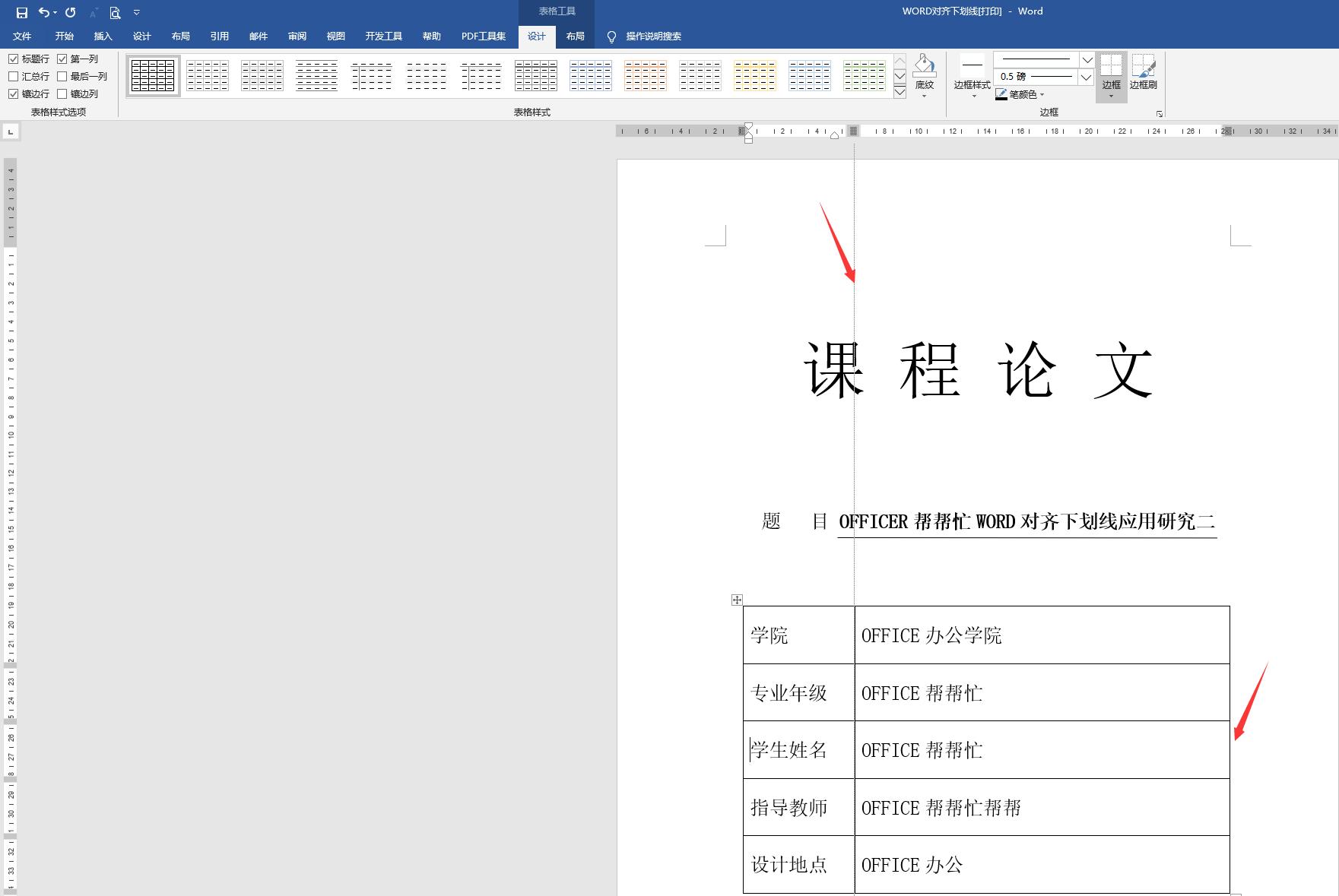Enable the 汇总行 checkbox
Screen dimensions: 1339x896
click(14, 76)
